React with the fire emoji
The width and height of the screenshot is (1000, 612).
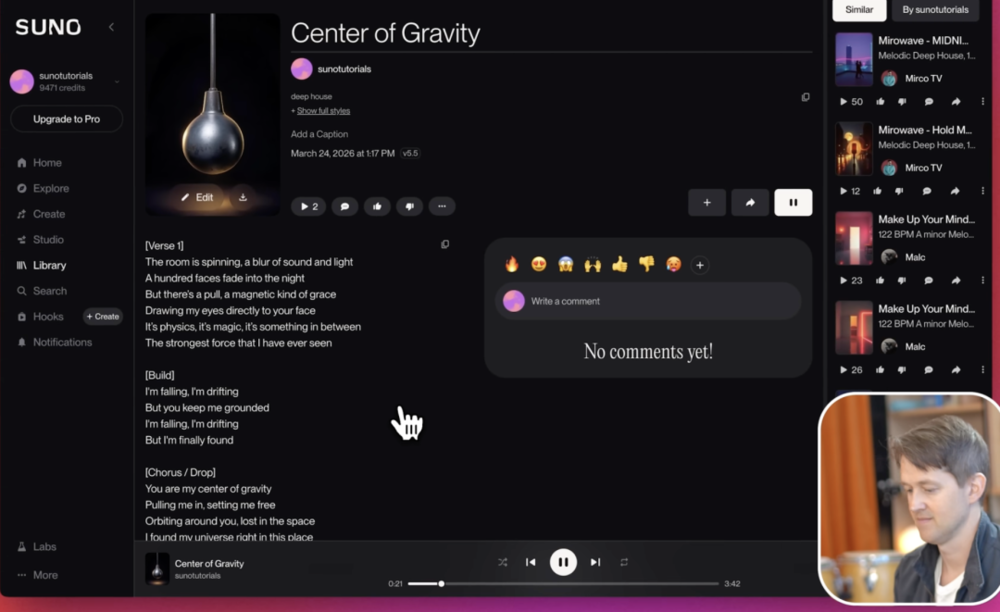point(512,265)
